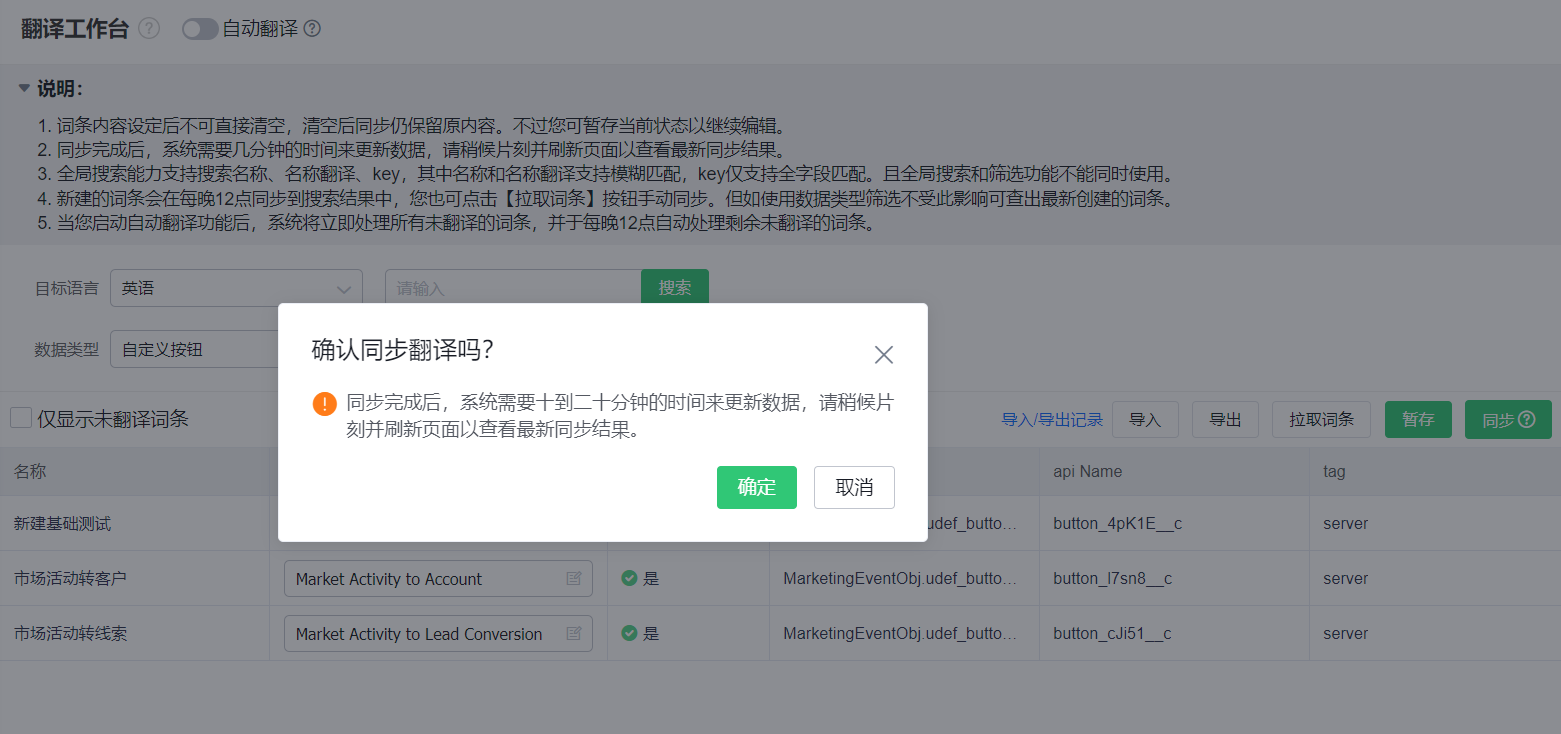Select the 市场活动转客户 row name

[x=70, y=578]
